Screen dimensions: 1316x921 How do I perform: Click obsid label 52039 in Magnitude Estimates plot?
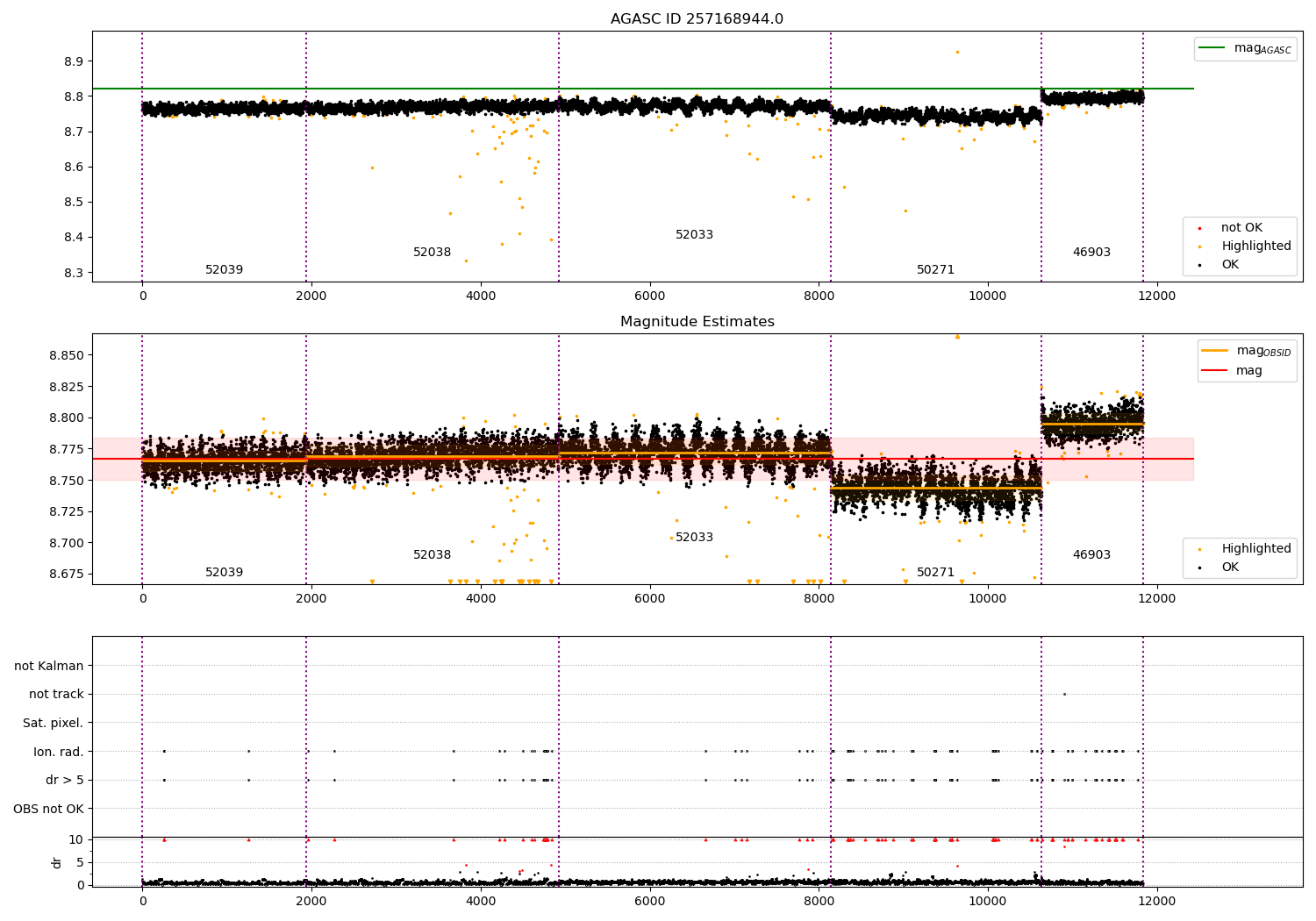(x=225, y=573)
